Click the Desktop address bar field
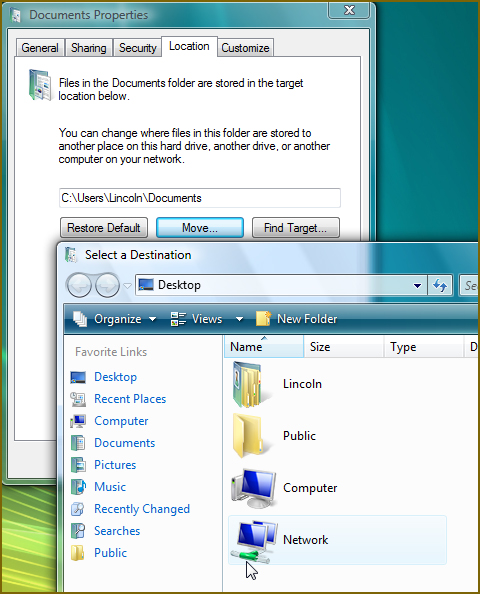Screen dimensions: 480x594 click(281, 285)
